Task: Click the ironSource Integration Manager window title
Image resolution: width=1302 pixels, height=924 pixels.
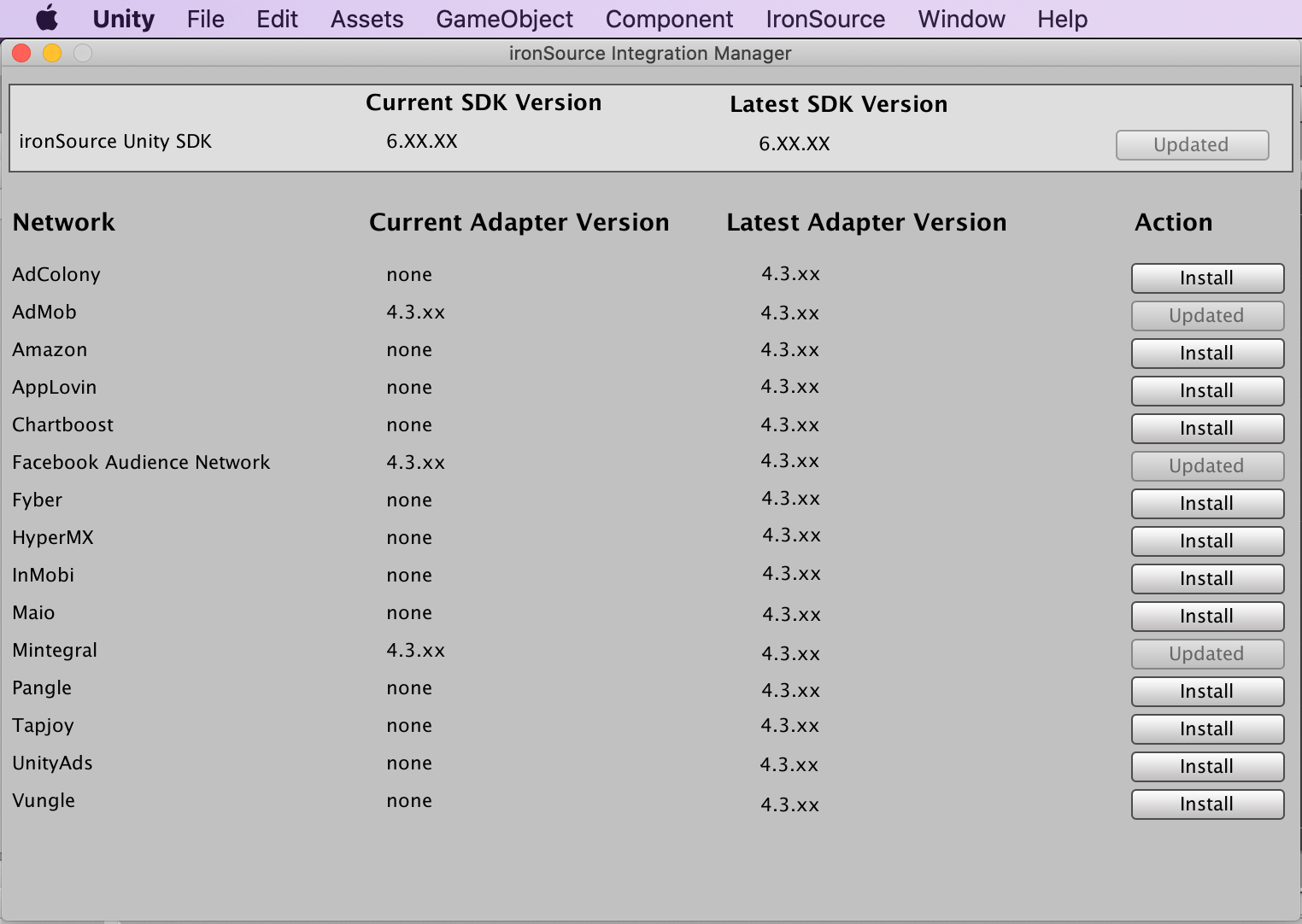Action: click(650, 54)
